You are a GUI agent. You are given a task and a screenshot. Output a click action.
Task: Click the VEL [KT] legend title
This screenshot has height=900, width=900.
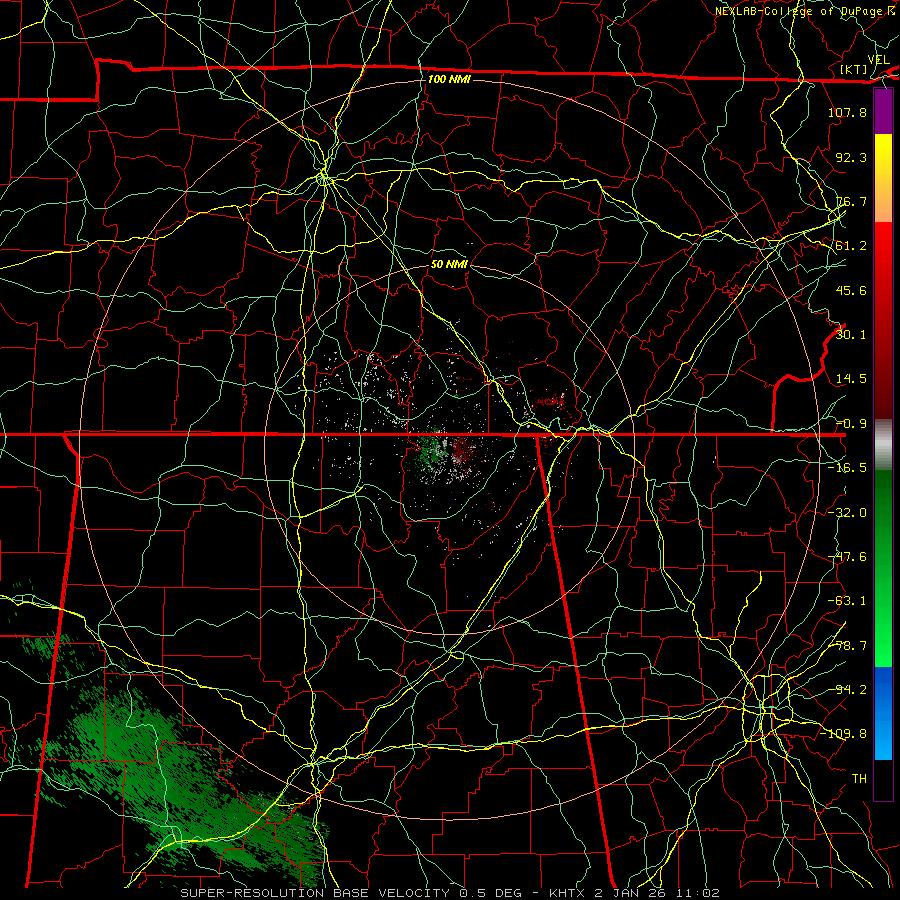(866, 64)
